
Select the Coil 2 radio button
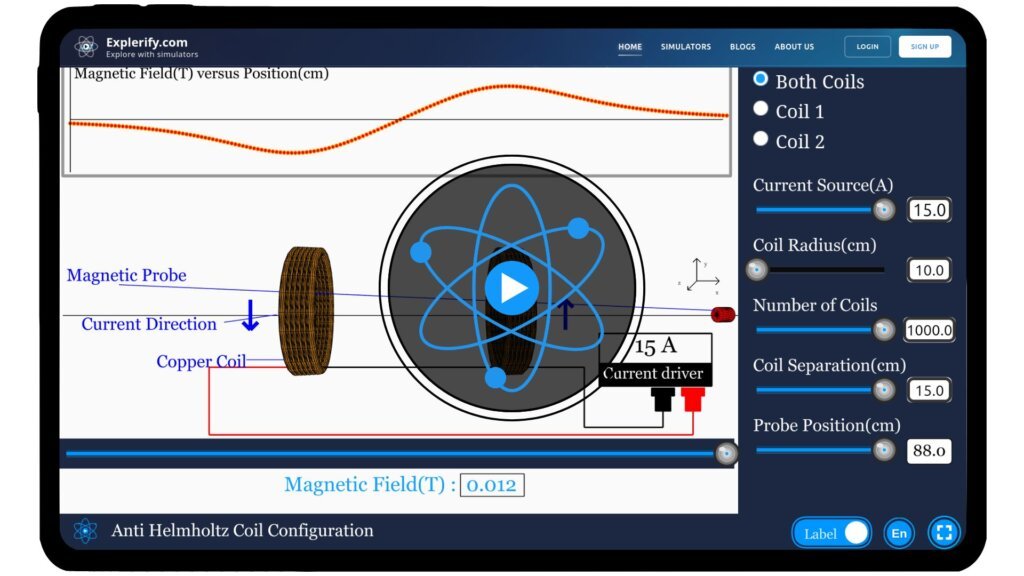point(760,138)
